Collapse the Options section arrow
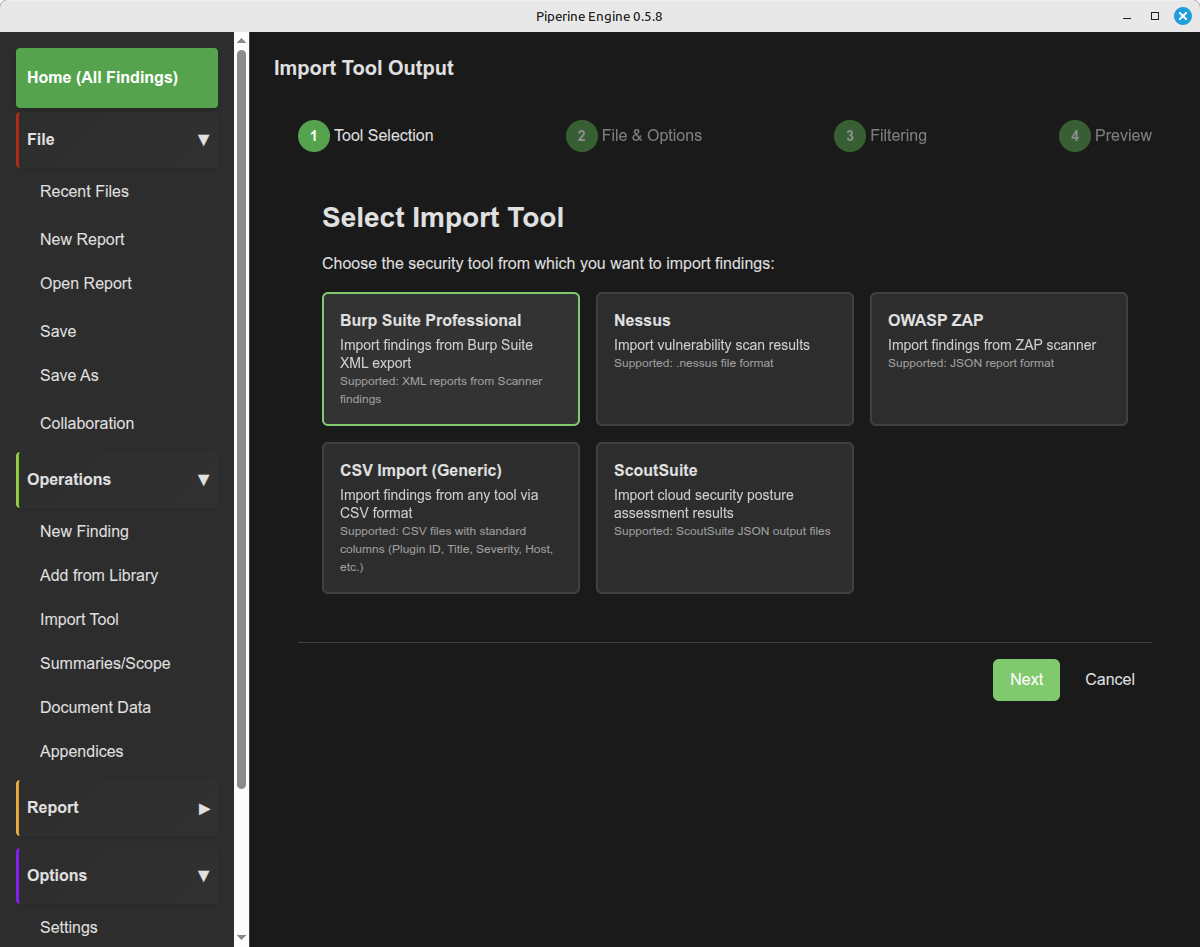The image size is (1200, 947). tap(204, 876)
